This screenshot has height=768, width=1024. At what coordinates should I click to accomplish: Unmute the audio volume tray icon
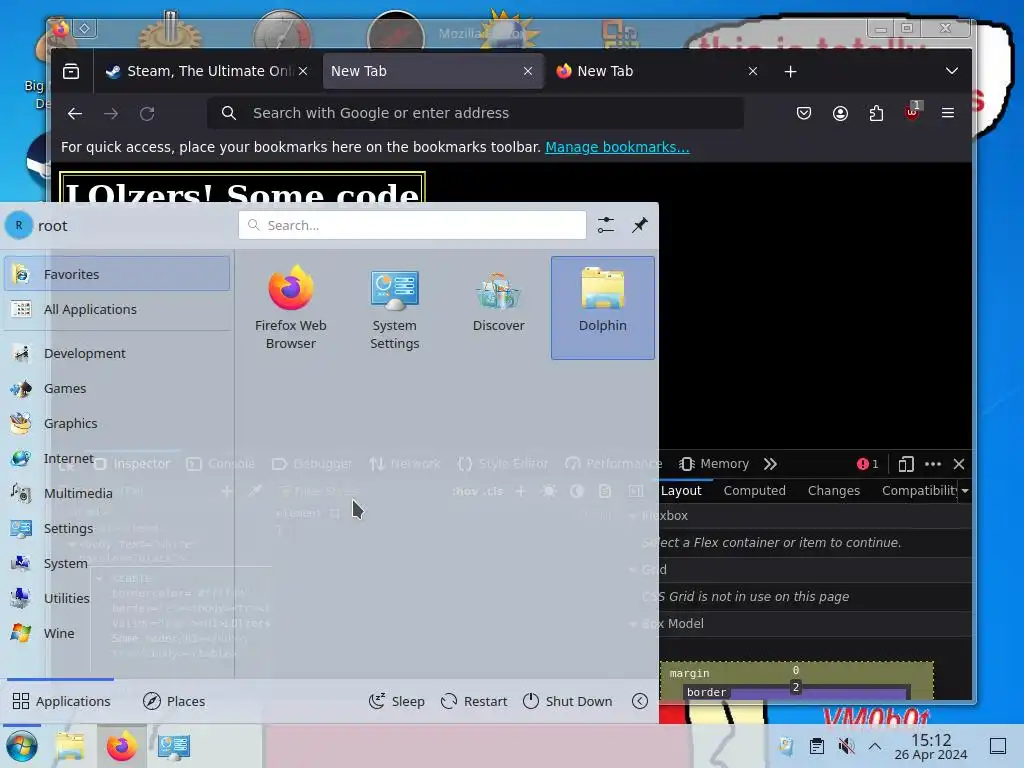[846, 746]
